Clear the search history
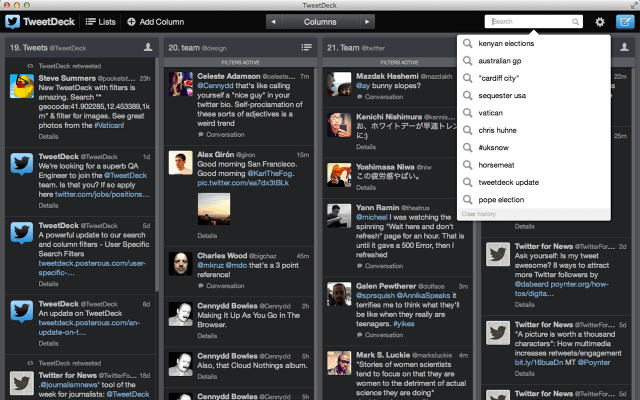Viewport: 640px width, 400px height. tap(479, 215)
